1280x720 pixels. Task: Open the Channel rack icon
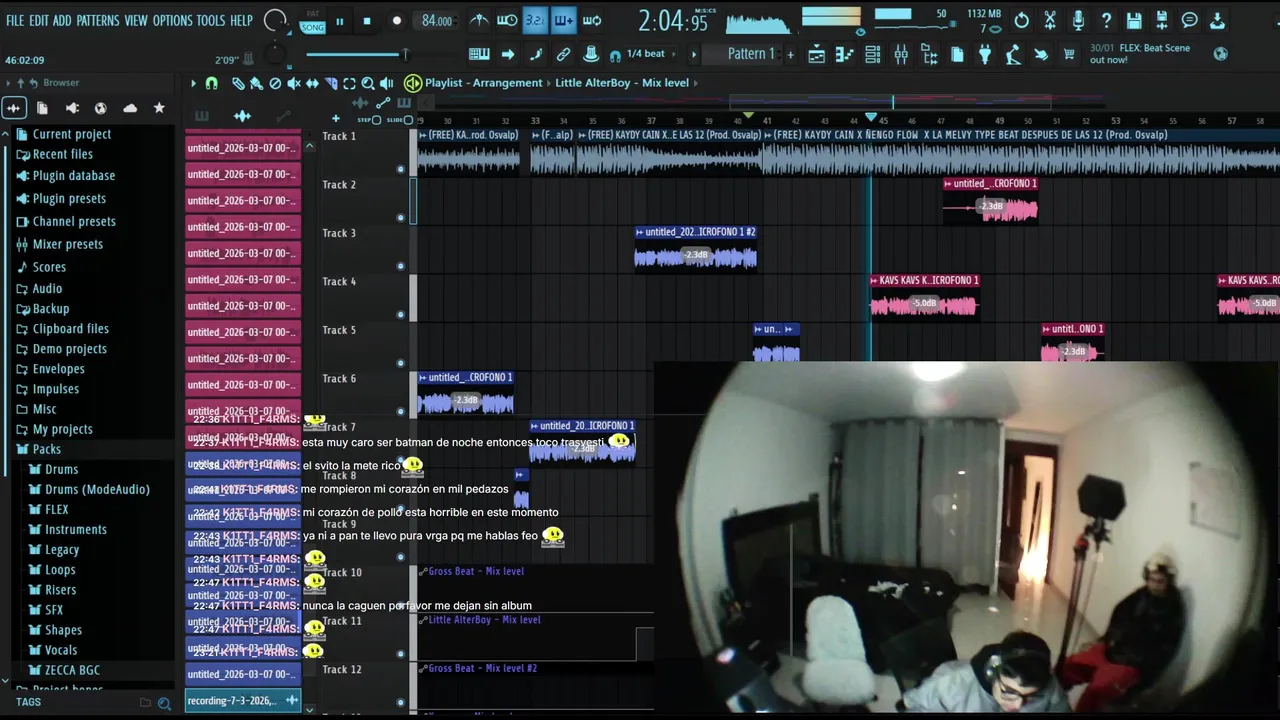873,55
